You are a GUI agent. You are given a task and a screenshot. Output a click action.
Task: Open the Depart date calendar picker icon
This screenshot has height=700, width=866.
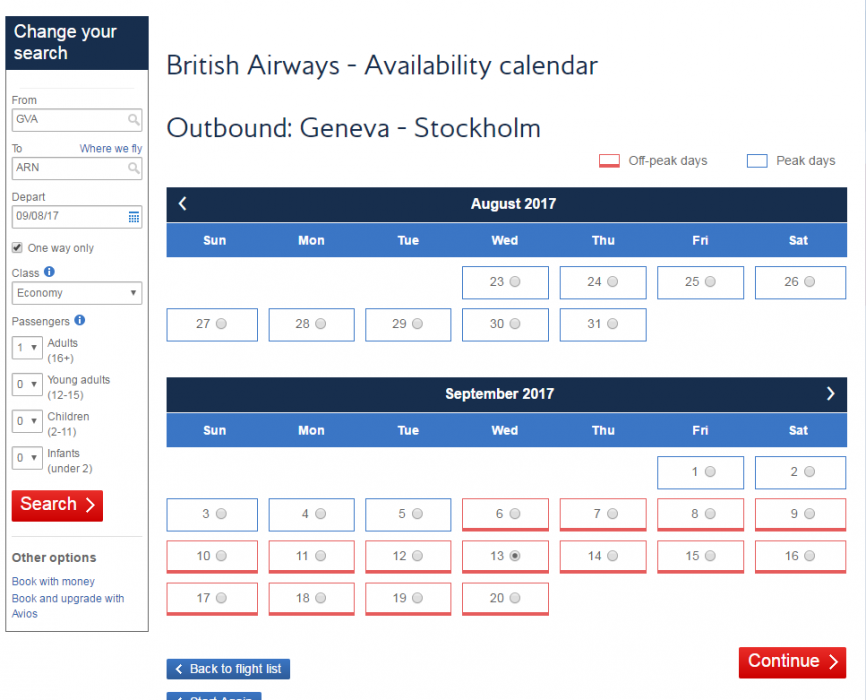(x=134, y=217)
